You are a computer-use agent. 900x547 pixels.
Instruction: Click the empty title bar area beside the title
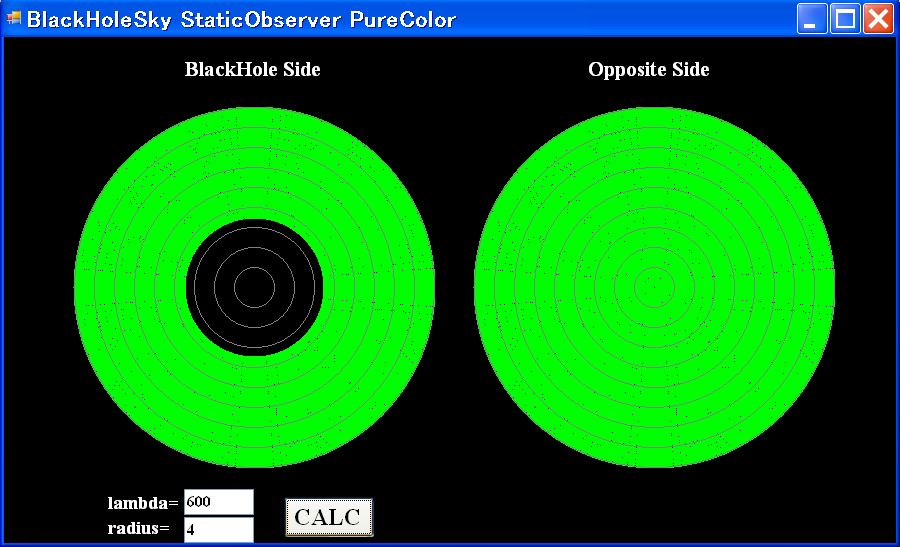click(620, 19)
